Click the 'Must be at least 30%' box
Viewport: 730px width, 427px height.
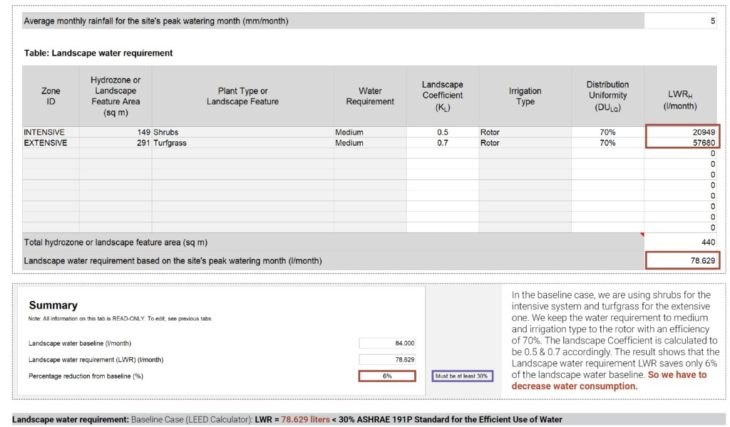tap(464, 376)
